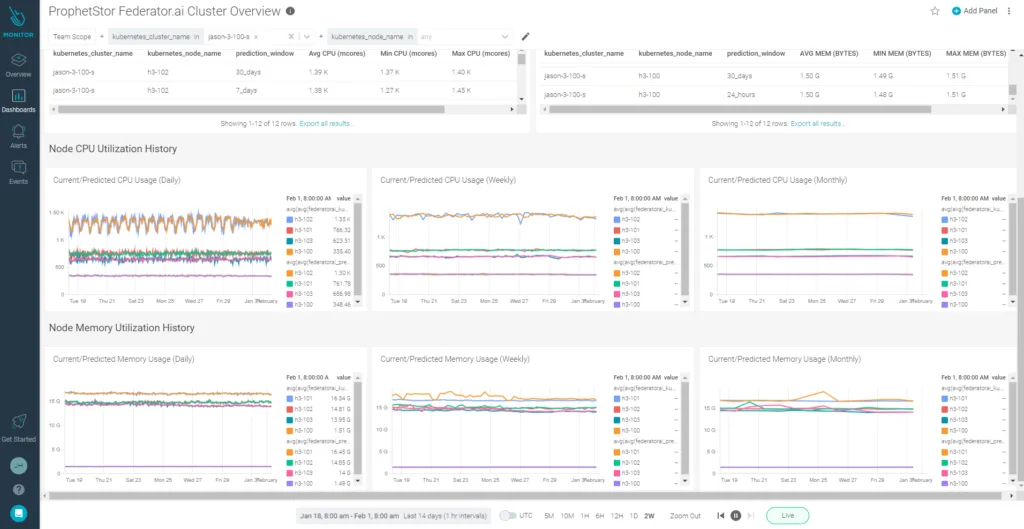Expand the kubernetes_cluster_name value dropdown
The image size is (1024, 529).
pos(306,36)
